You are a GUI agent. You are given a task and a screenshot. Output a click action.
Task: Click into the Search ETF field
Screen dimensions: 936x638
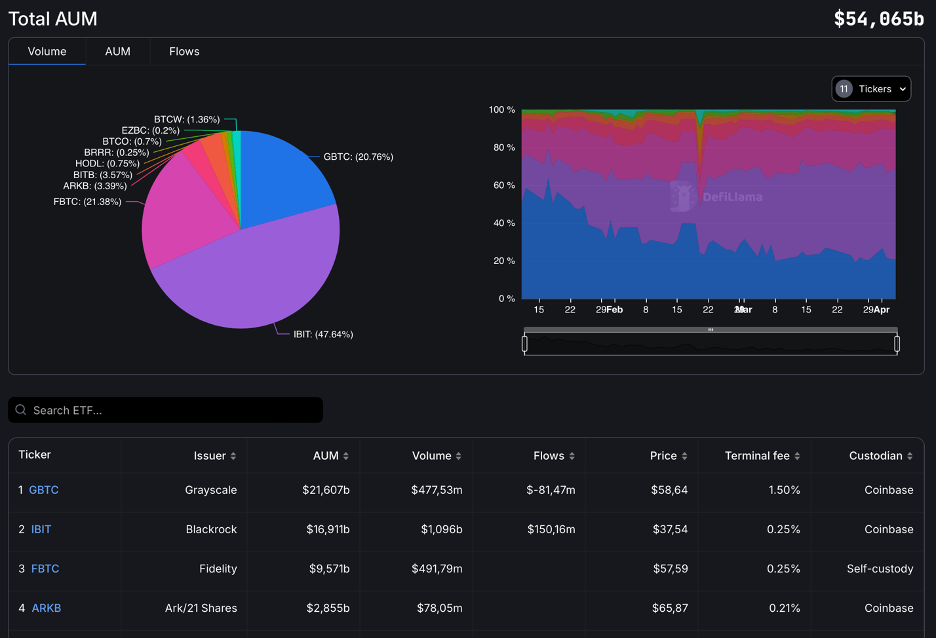coord(165,410)
